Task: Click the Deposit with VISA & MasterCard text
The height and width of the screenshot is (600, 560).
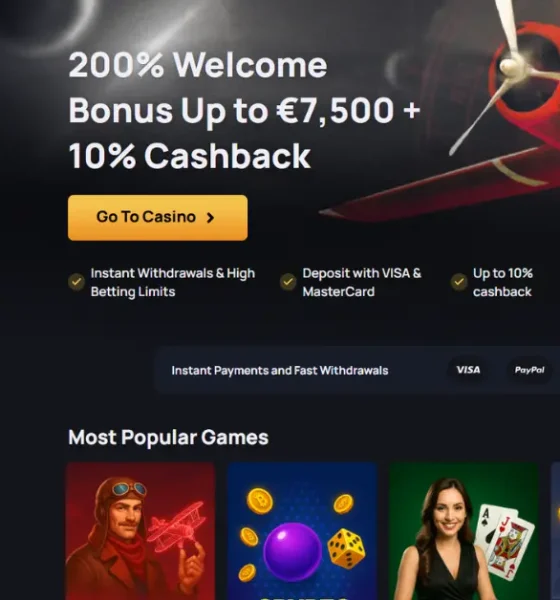Action: click(x=362, y=282)
